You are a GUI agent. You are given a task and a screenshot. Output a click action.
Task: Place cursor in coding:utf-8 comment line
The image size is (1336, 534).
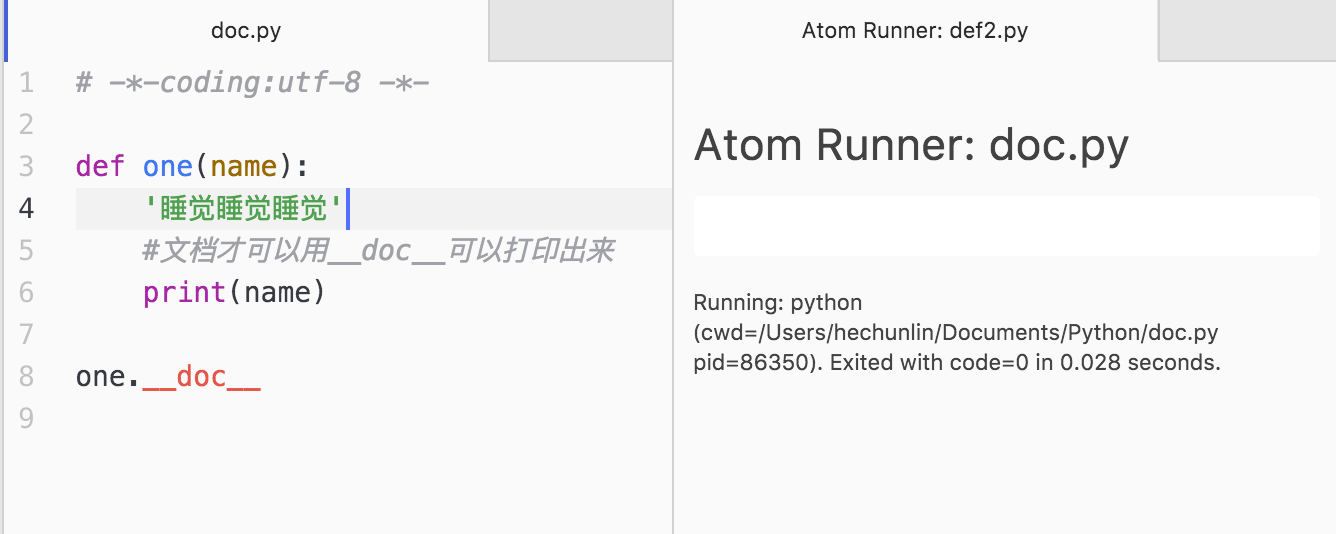pyautogui.click(x=252, y=82)
